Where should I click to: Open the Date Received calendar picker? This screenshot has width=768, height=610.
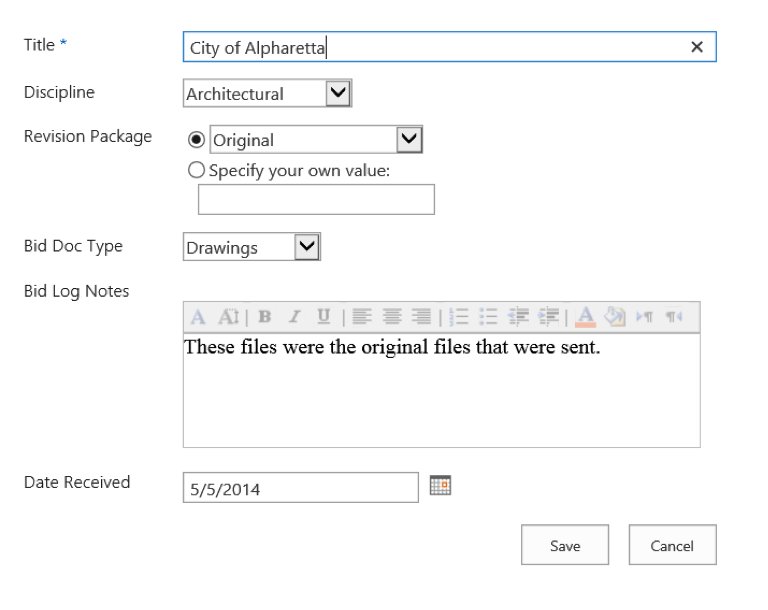440,486
